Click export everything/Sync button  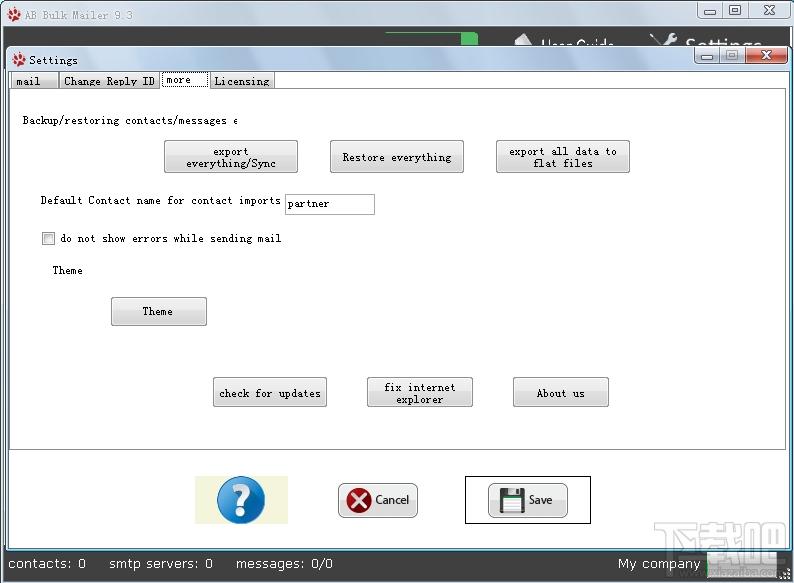click(231, 157)
